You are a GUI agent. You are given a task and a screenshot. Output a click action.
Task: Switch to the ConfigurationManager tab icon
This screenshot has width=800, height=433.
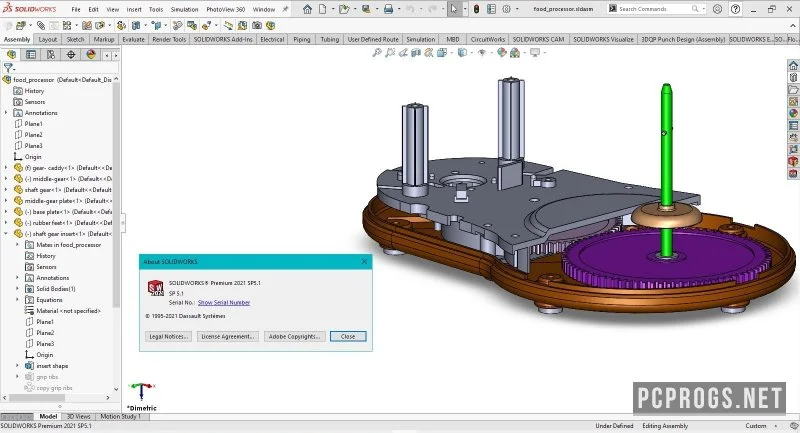point(51,55)
